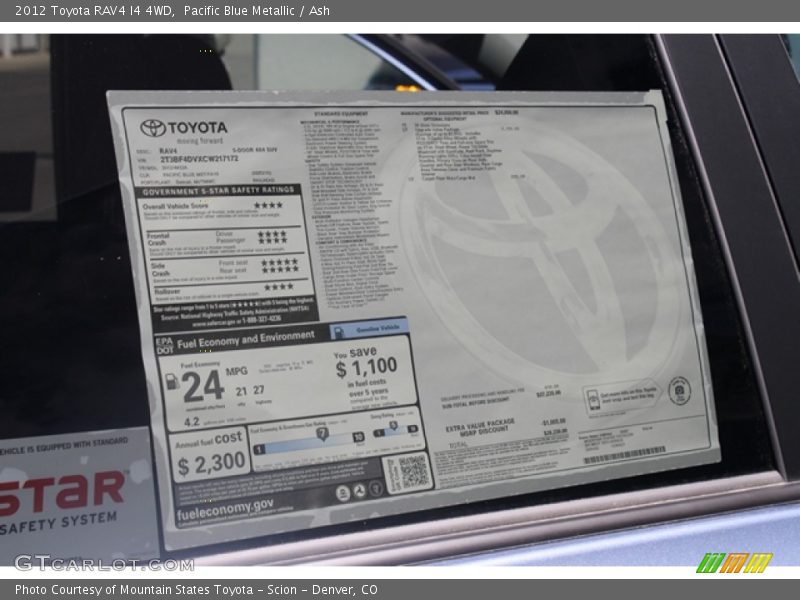This screenshot has width=800, height=600.
Task: Click the GTCARLOT.COM watermark
Action: click(x=103, y=563)
